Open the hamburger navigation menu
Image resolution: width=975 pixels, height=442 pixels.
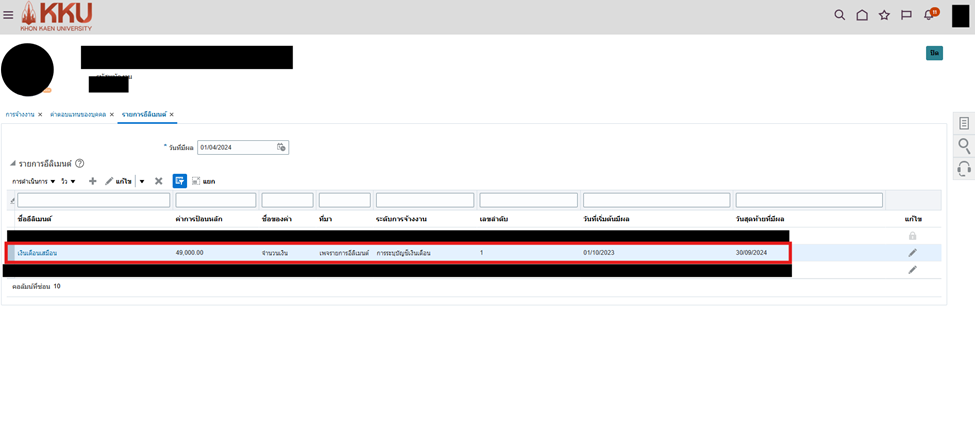[x=8, y=15]
